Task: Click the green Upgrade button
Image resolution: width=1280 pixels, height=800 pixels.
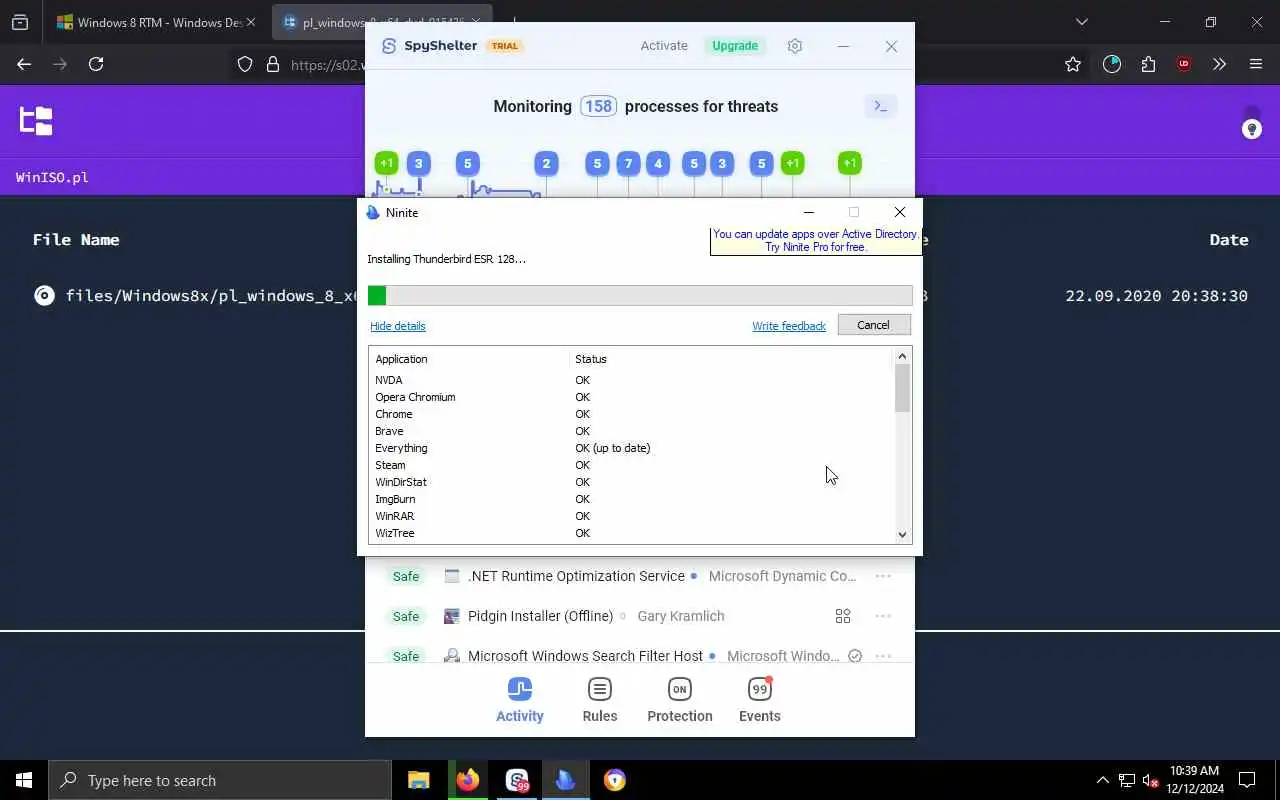Action: click(735, 46)
